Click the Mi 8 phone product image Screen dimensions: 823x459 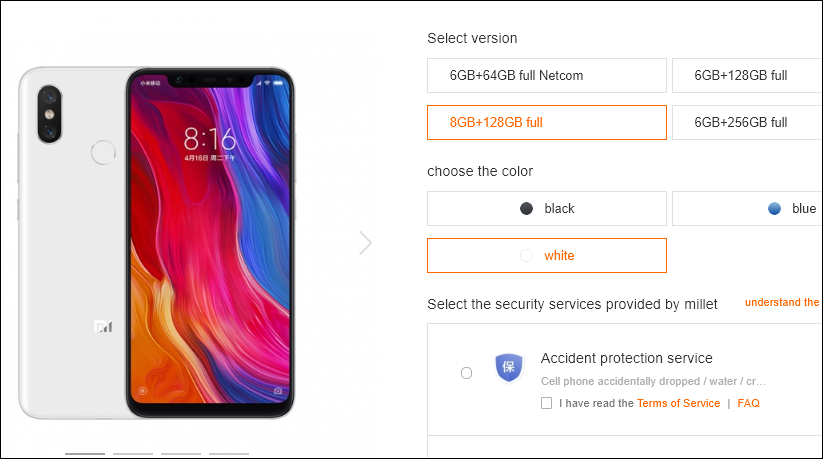point(157,242)
